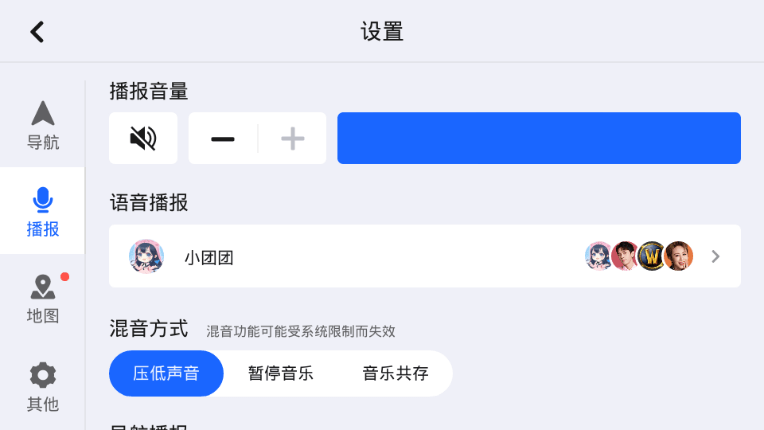Open the 其他 other settings tab
764x430 pixels.
(42, 403)
